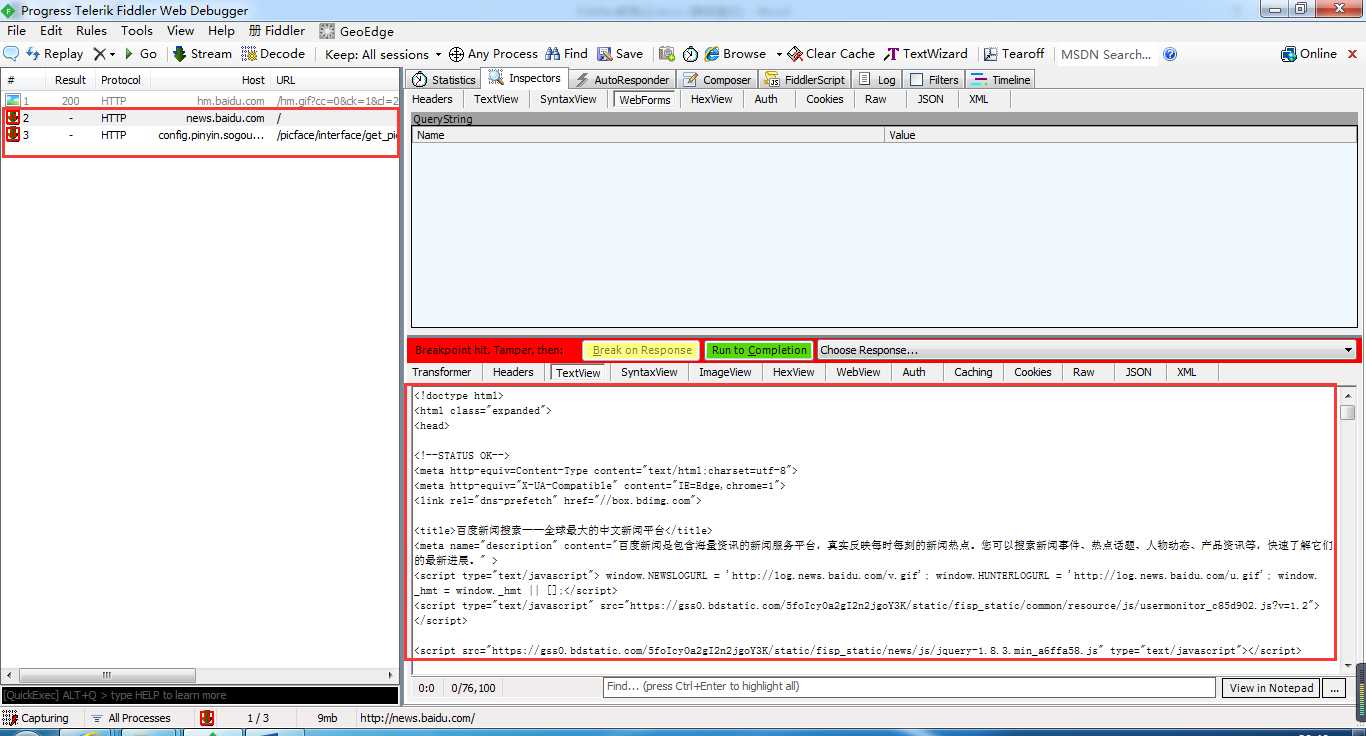Select the response Caching tab
The image size is (1366, 736).
(x=973, y=372)
